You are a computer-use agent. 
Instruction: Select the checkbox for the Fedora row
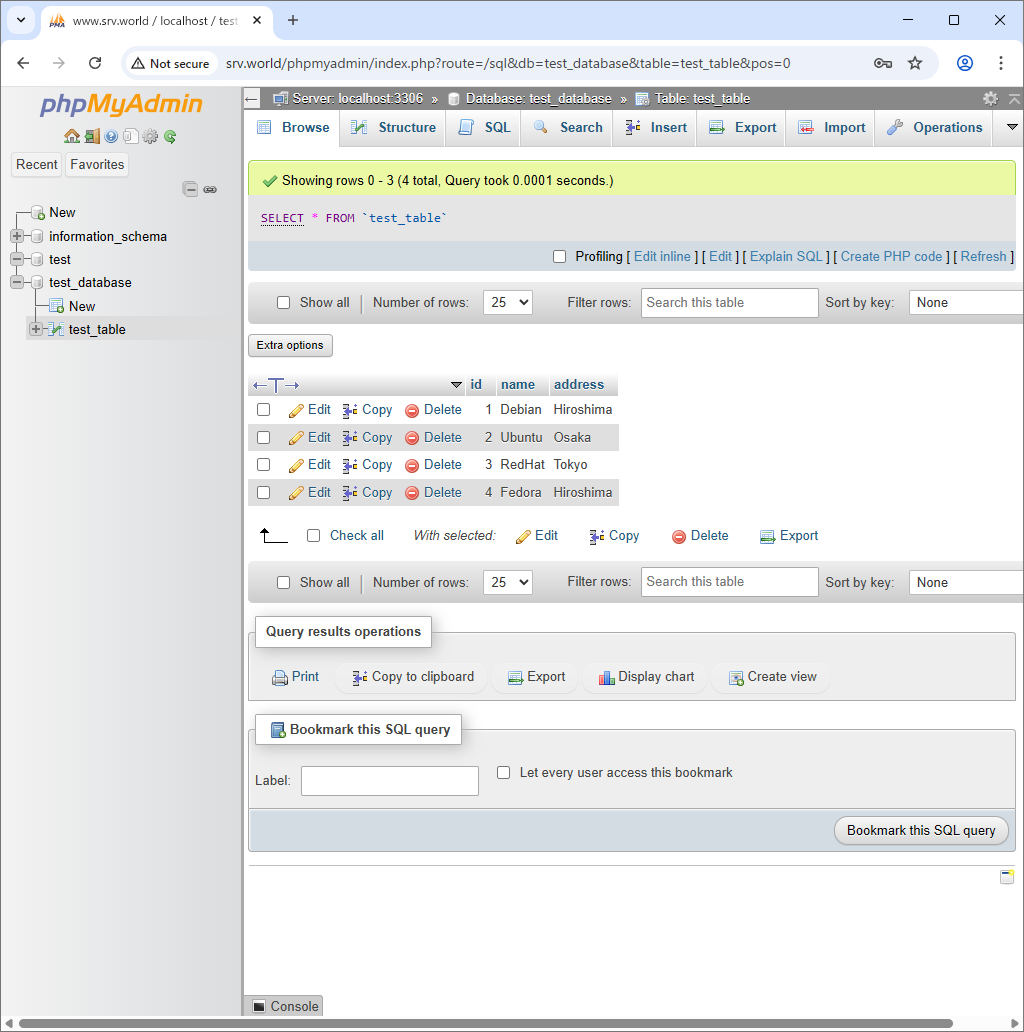click(x=263, y=492)
